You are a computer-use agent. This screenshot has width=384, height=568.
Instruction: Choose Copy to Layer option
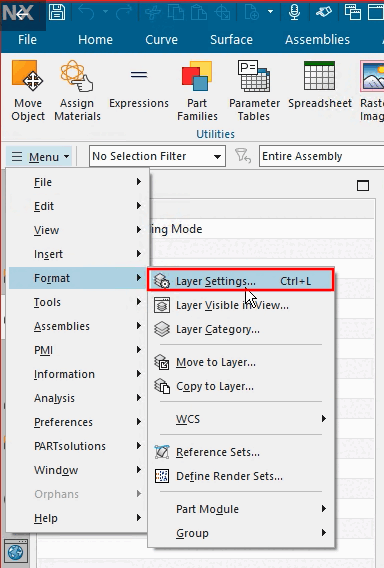(240, 386)
